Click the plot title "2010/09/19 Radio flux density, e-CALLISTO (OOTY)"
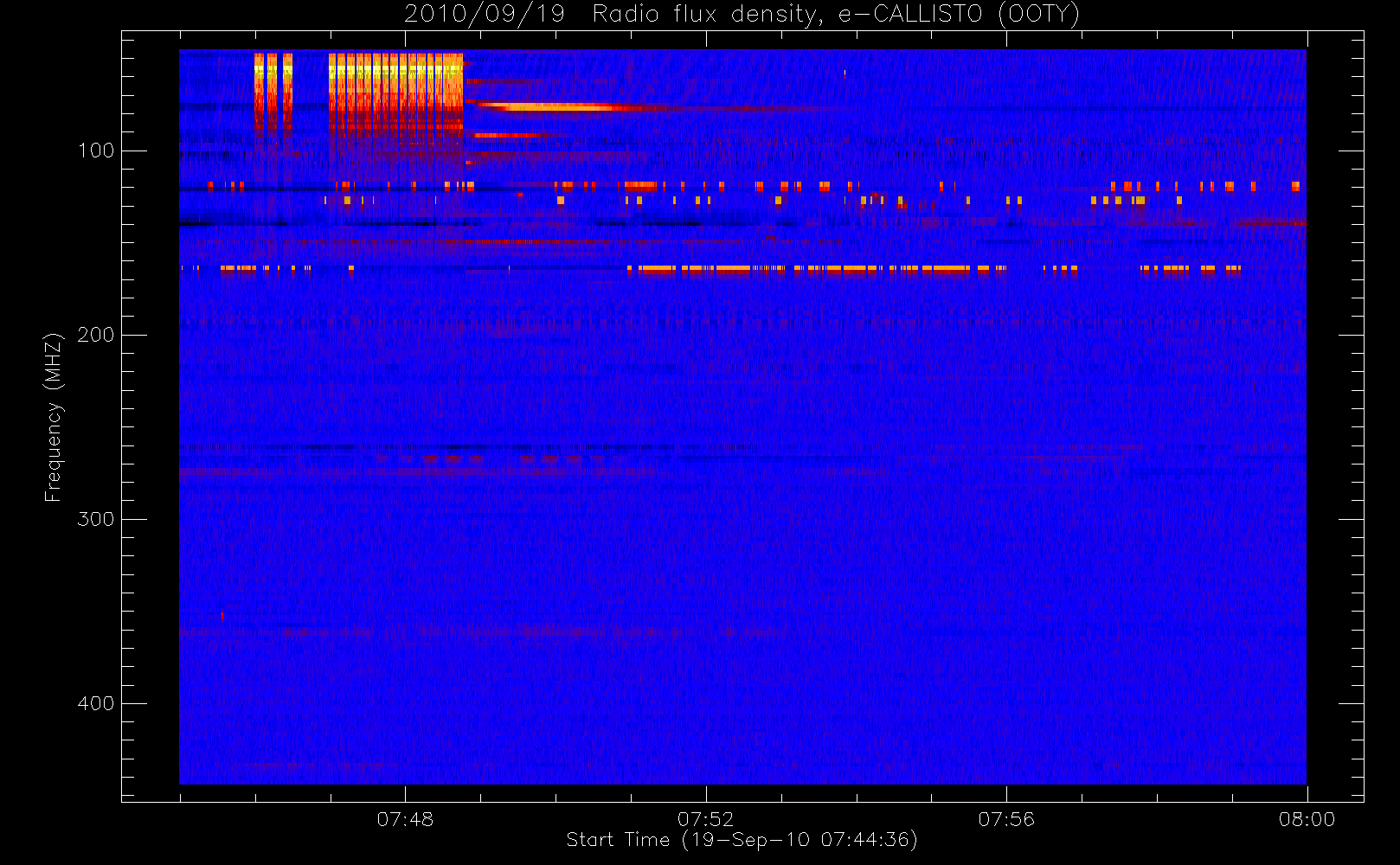1400x865 pixels. [742, 15]
